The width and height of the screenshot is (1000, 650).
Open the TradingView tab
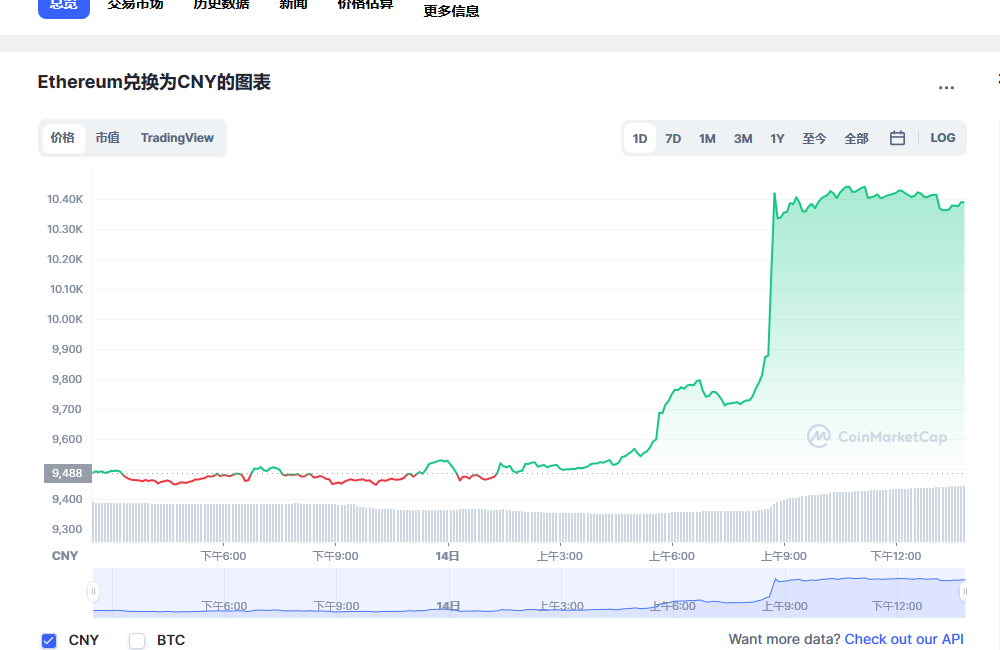177,138
